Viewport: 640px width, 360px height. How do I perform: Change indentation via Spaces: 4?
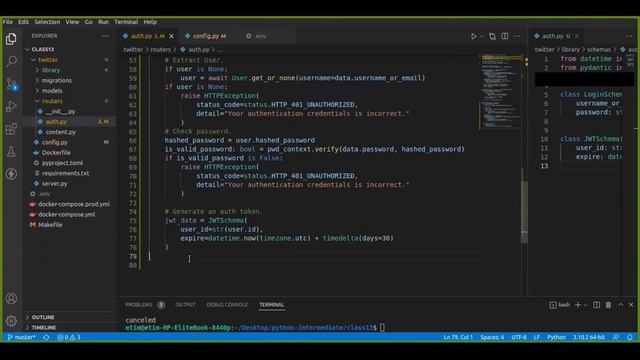492,337
